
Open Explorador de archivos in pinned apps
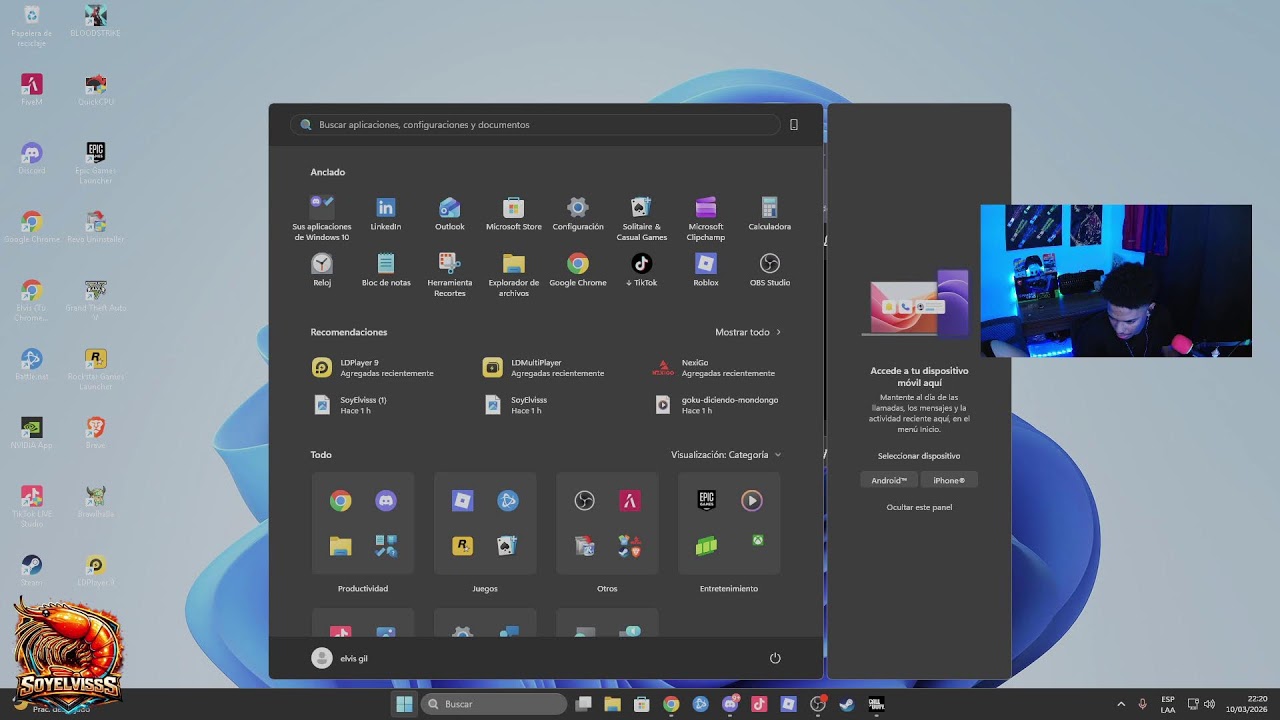click(514, 275)
